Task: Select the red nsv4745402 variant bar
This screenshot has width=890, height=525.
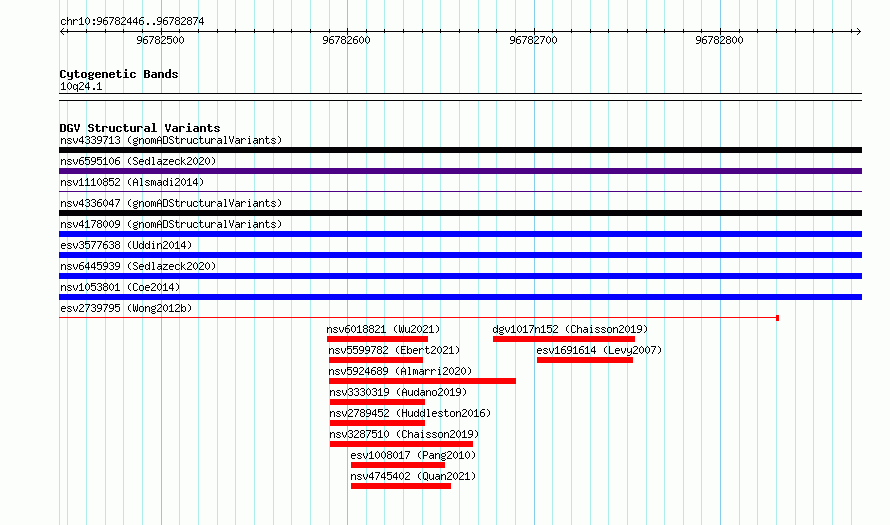Action: pos(401,486)
